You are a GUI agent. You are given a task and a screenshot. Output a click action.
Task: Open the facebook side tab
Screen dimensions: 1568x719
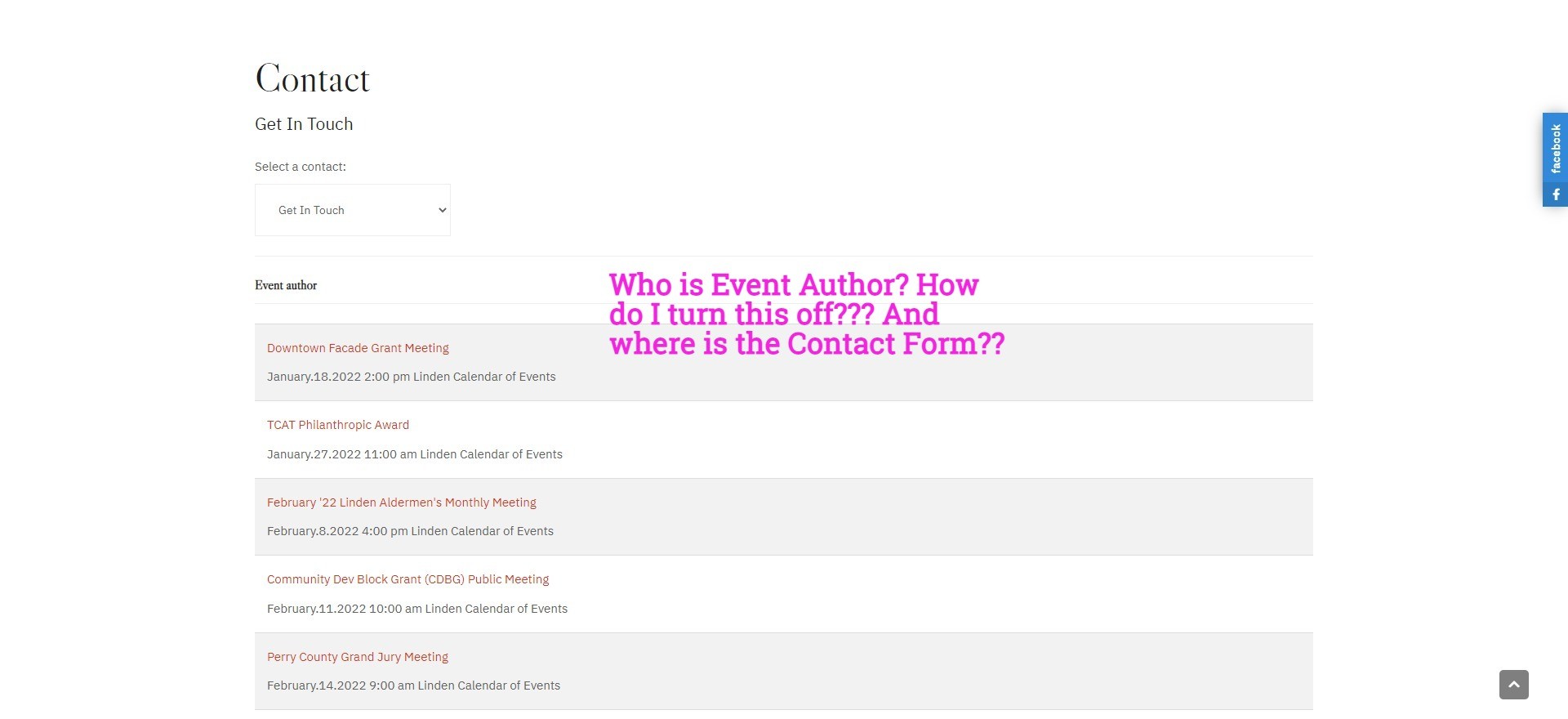coord(1555,149)
